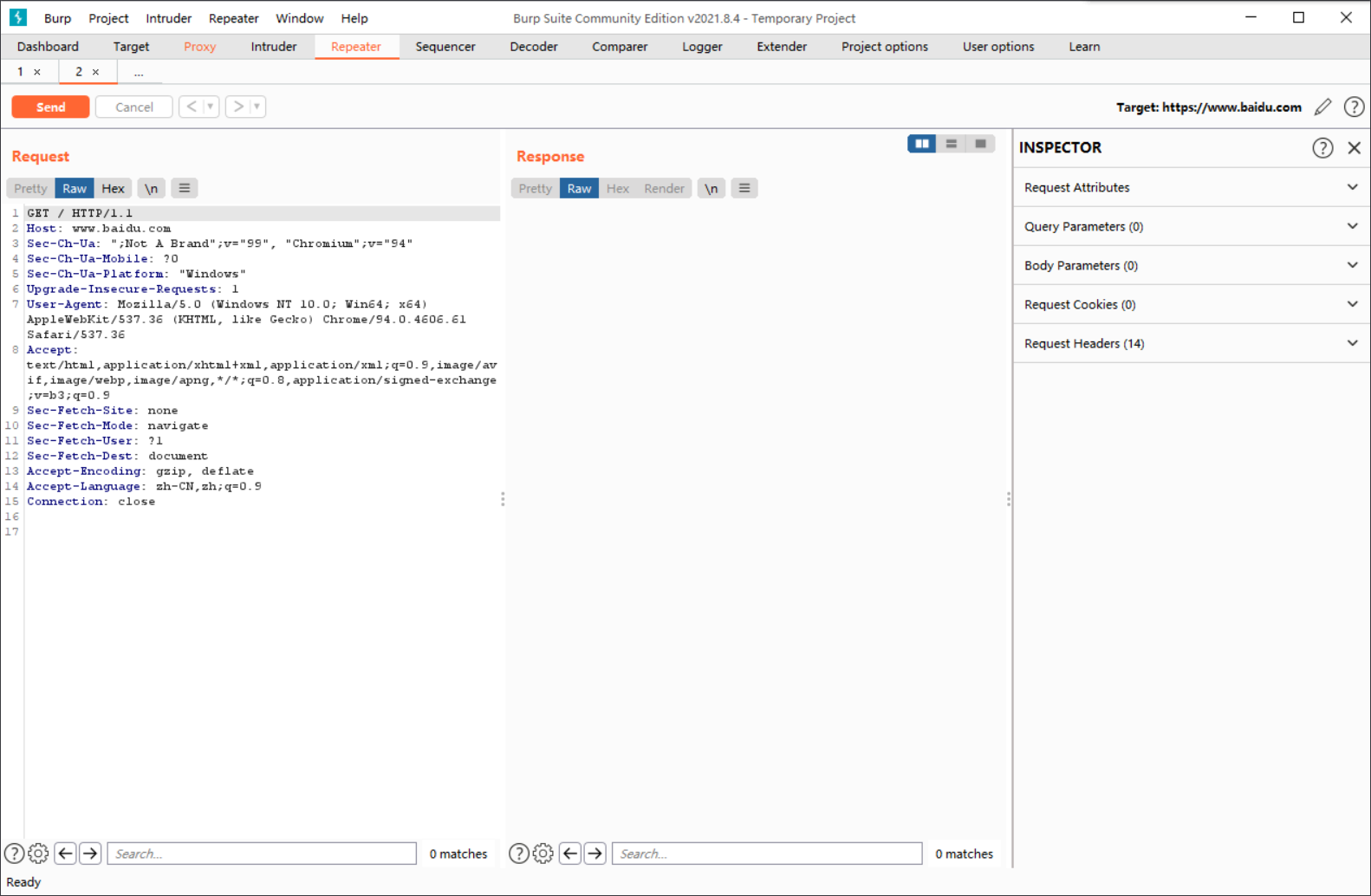Viewport: 1371px width, 896px height.
Task: Switch Request view to Pretty
Action: coord(30,188)
